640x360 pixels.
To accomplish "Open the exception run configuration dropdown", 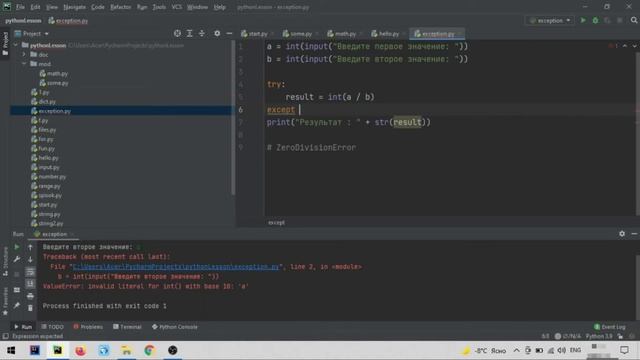I will (550, 20).
